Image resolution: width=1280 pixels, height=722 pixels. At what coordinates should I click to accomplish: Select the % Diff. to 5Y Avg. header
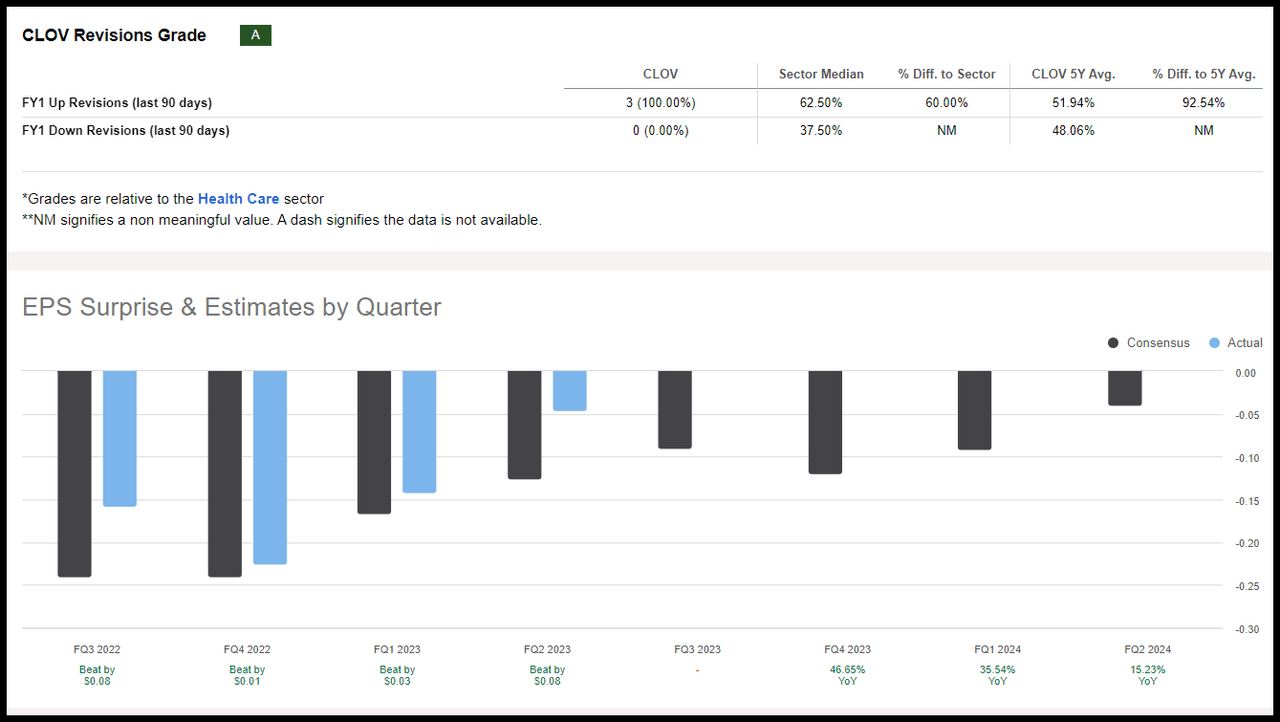coord(1203,74)
